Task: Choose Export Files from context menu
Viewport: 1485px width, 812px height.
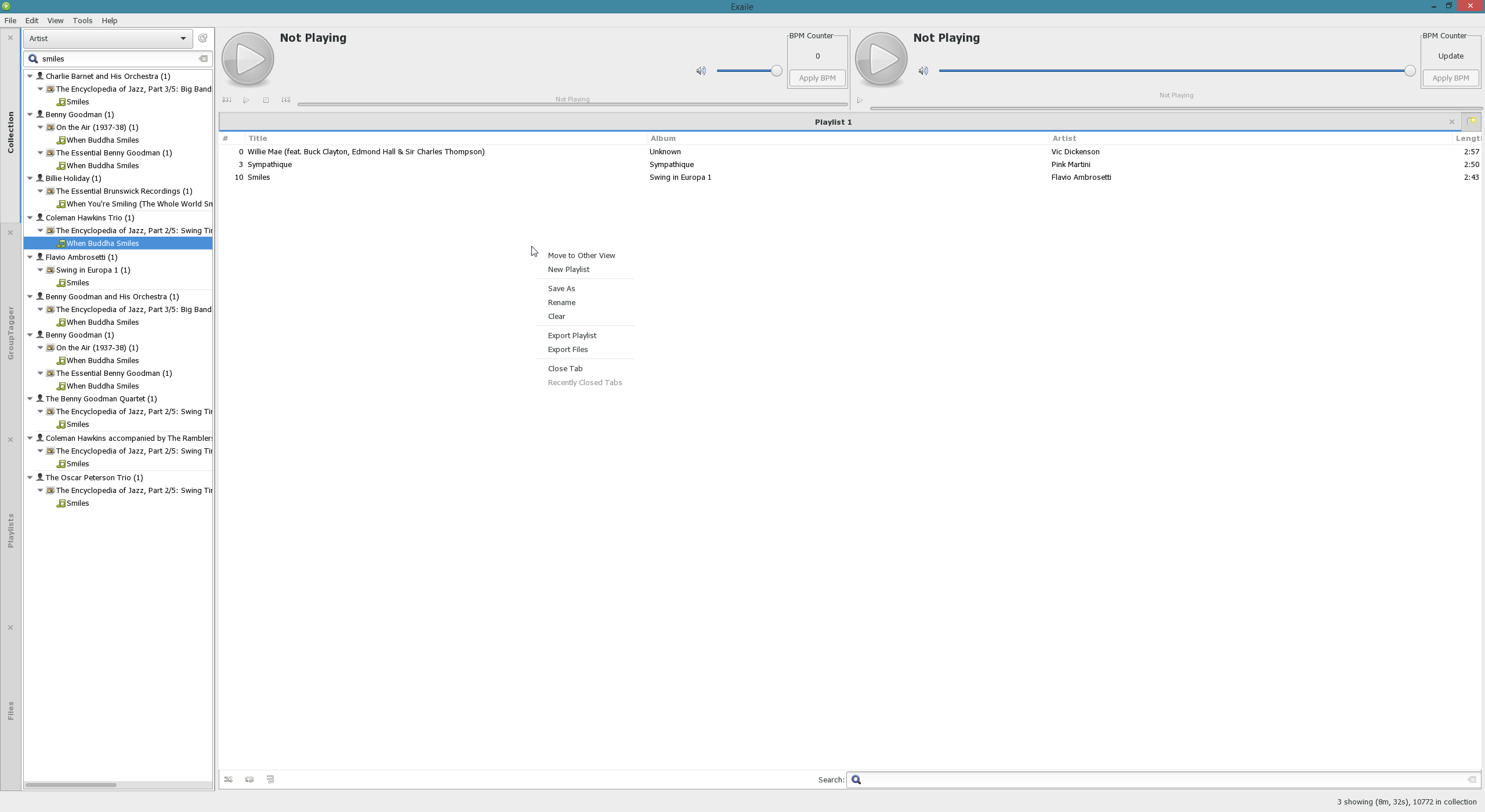Action: [585, 349]
